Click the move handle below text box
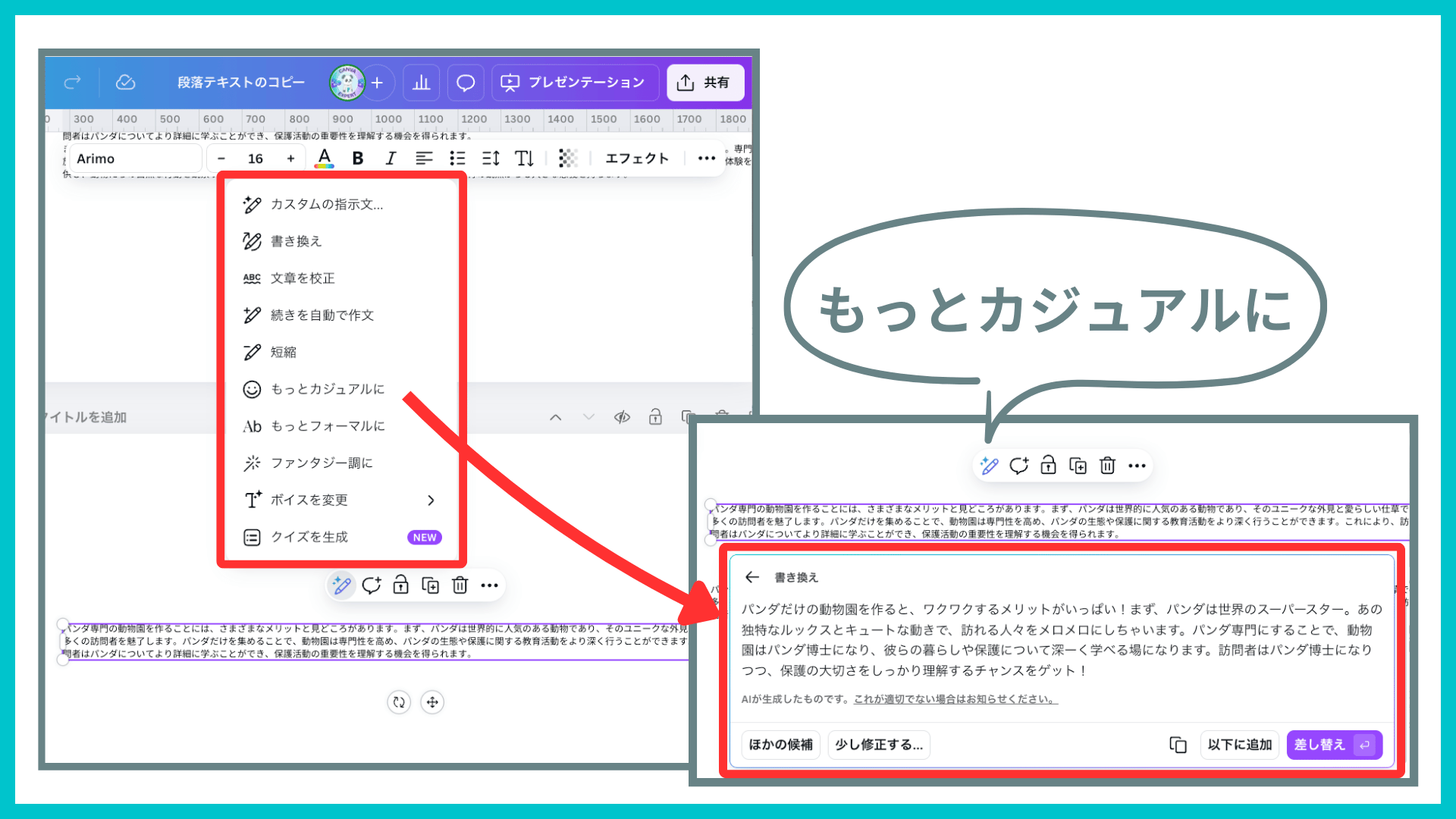The height and width of the screenshot is (819, 1456). 432,702
